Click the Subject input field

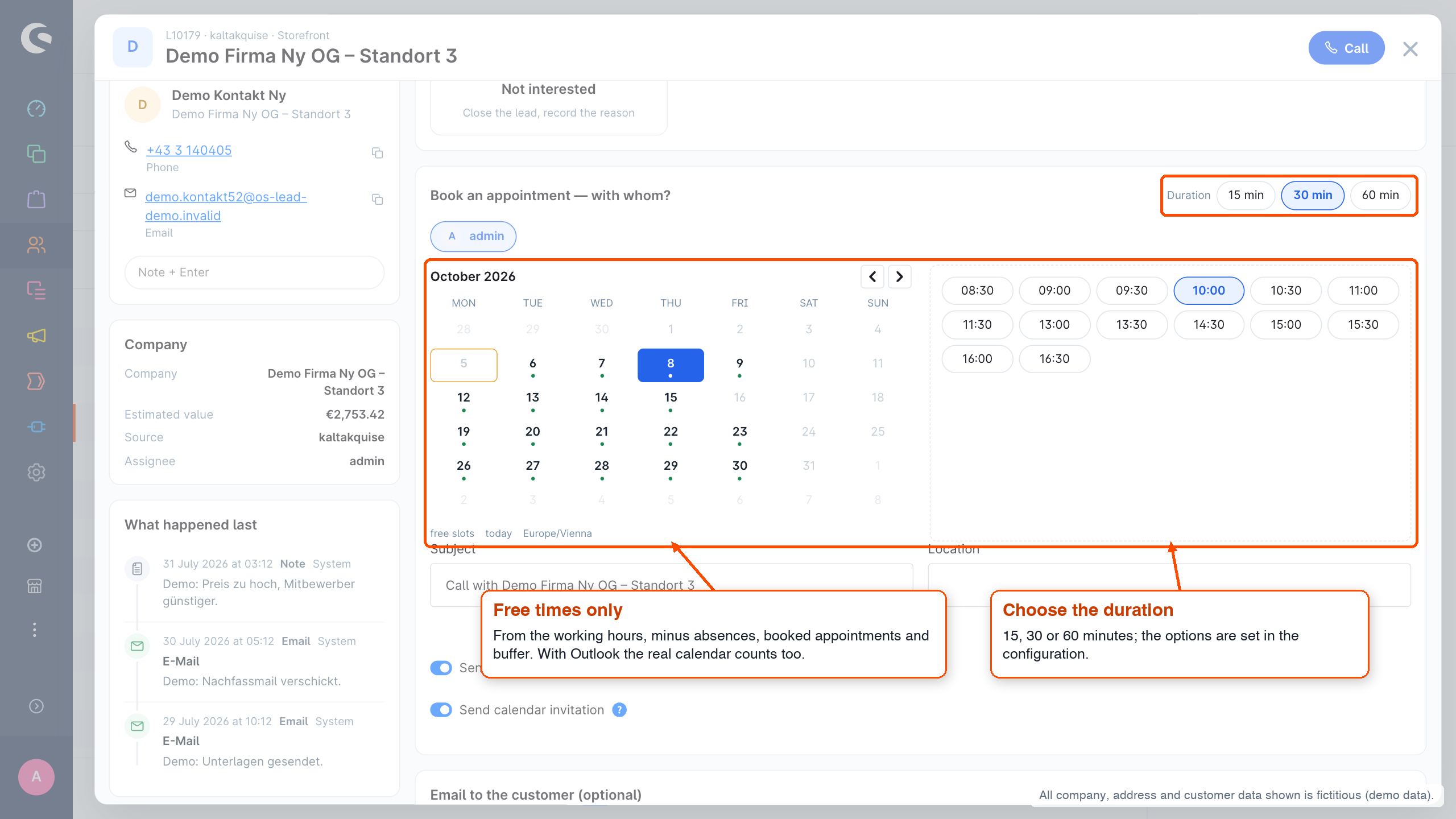(672, 585)
